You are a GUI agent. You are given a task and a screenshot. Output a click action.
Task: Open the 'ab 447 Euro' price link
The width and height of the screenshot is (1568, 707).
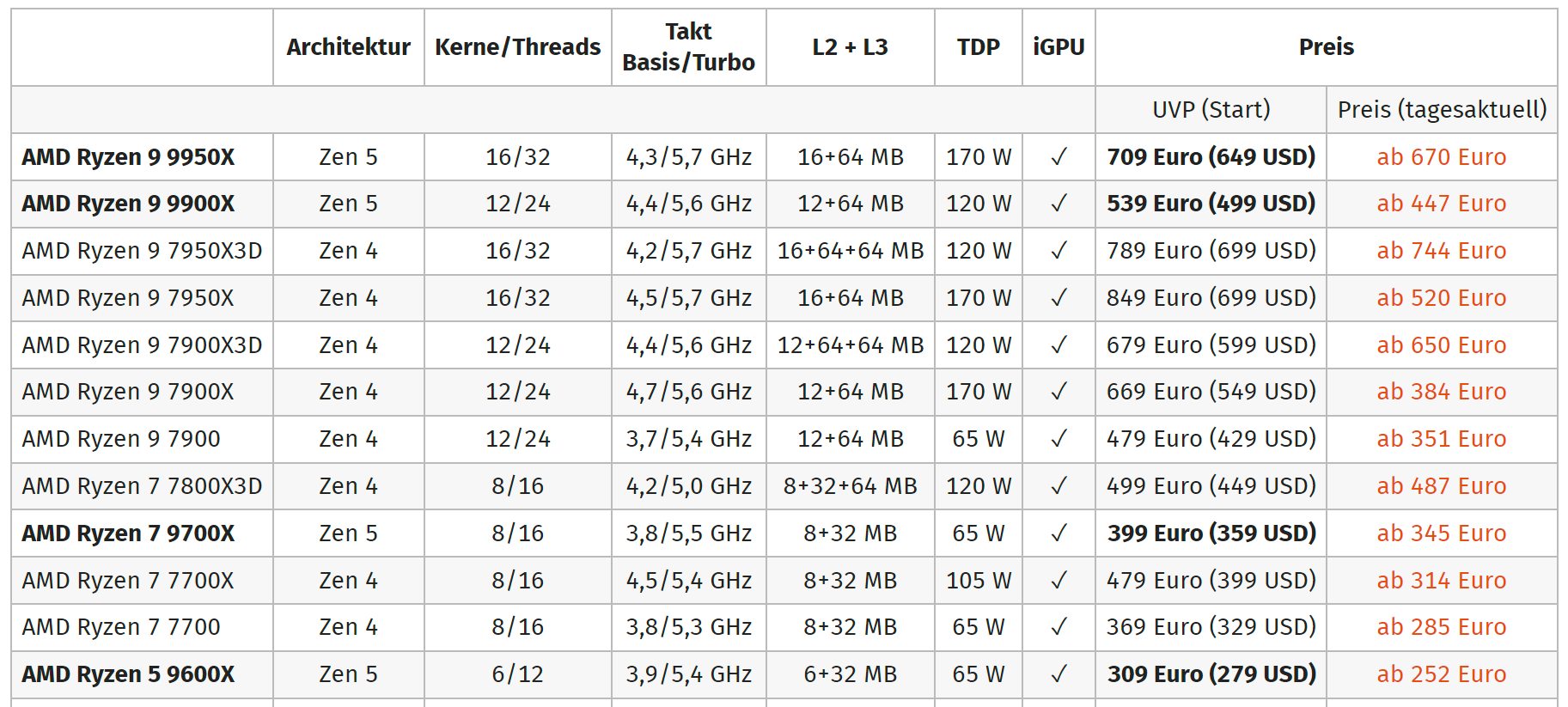click(1441, 204)
